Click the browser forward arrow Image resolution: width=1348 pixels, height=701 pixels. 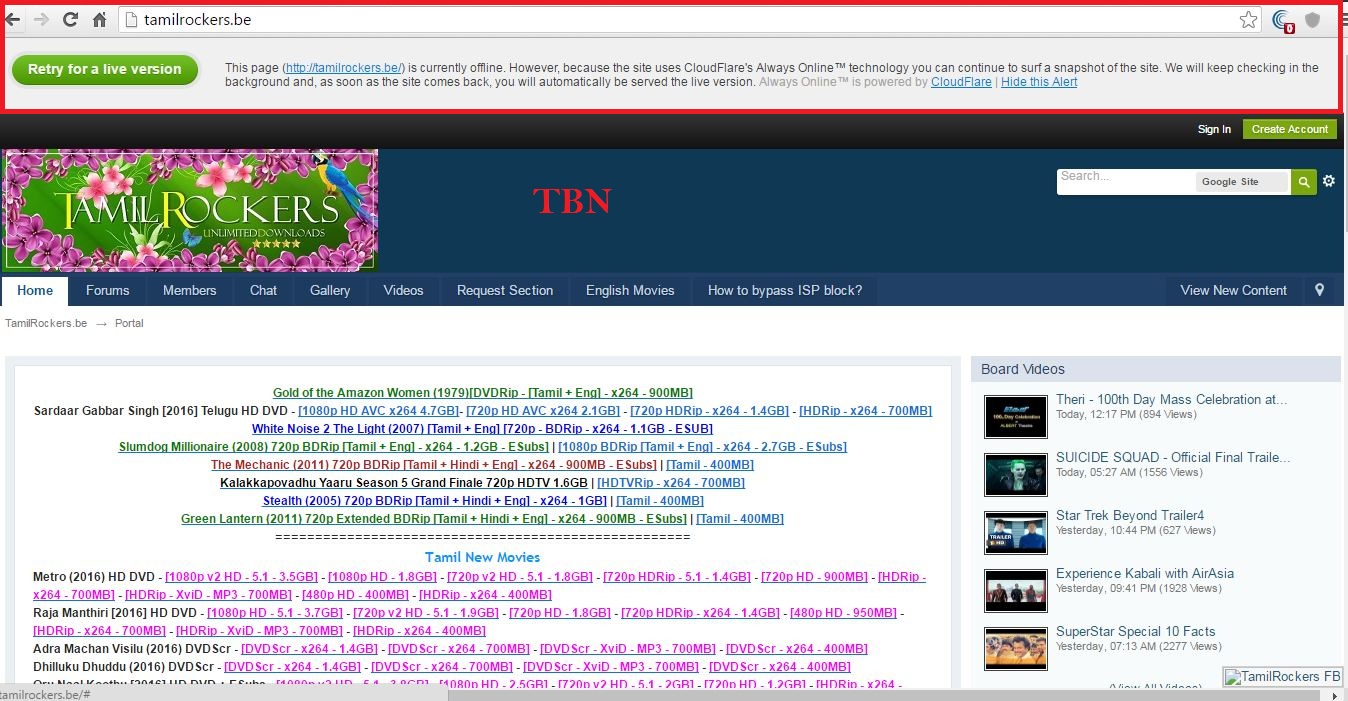[41, 20]
